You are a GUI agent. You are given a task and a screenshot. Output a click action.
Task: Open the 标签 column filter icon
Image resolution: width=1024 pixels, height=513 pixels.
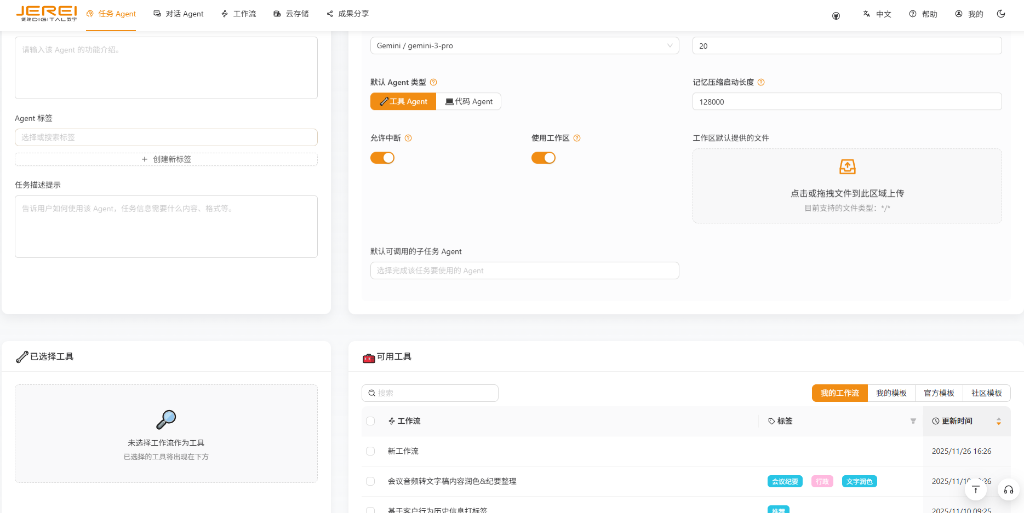(x=912, y=421)
